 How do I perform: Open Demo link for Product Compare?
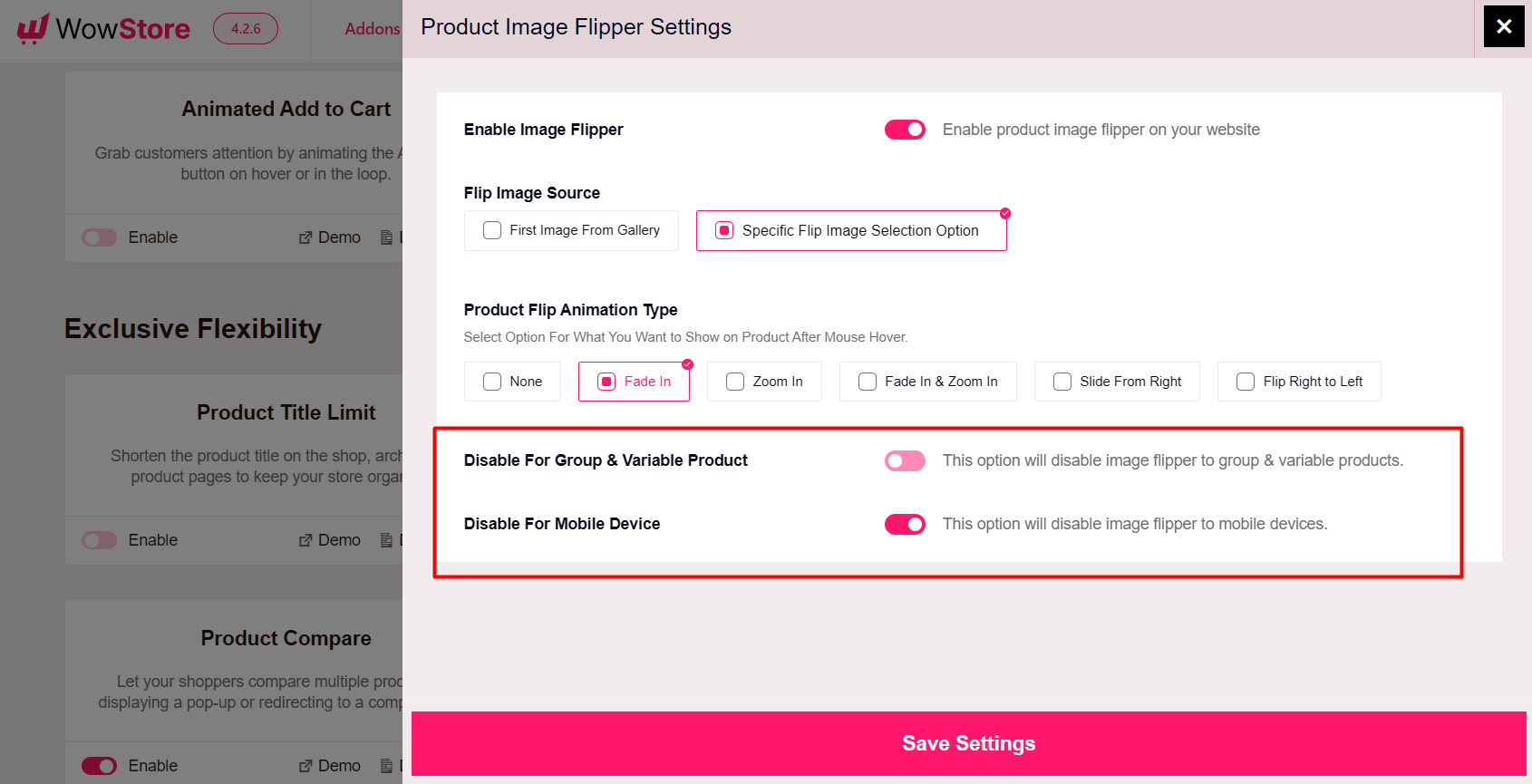point(330,766)
